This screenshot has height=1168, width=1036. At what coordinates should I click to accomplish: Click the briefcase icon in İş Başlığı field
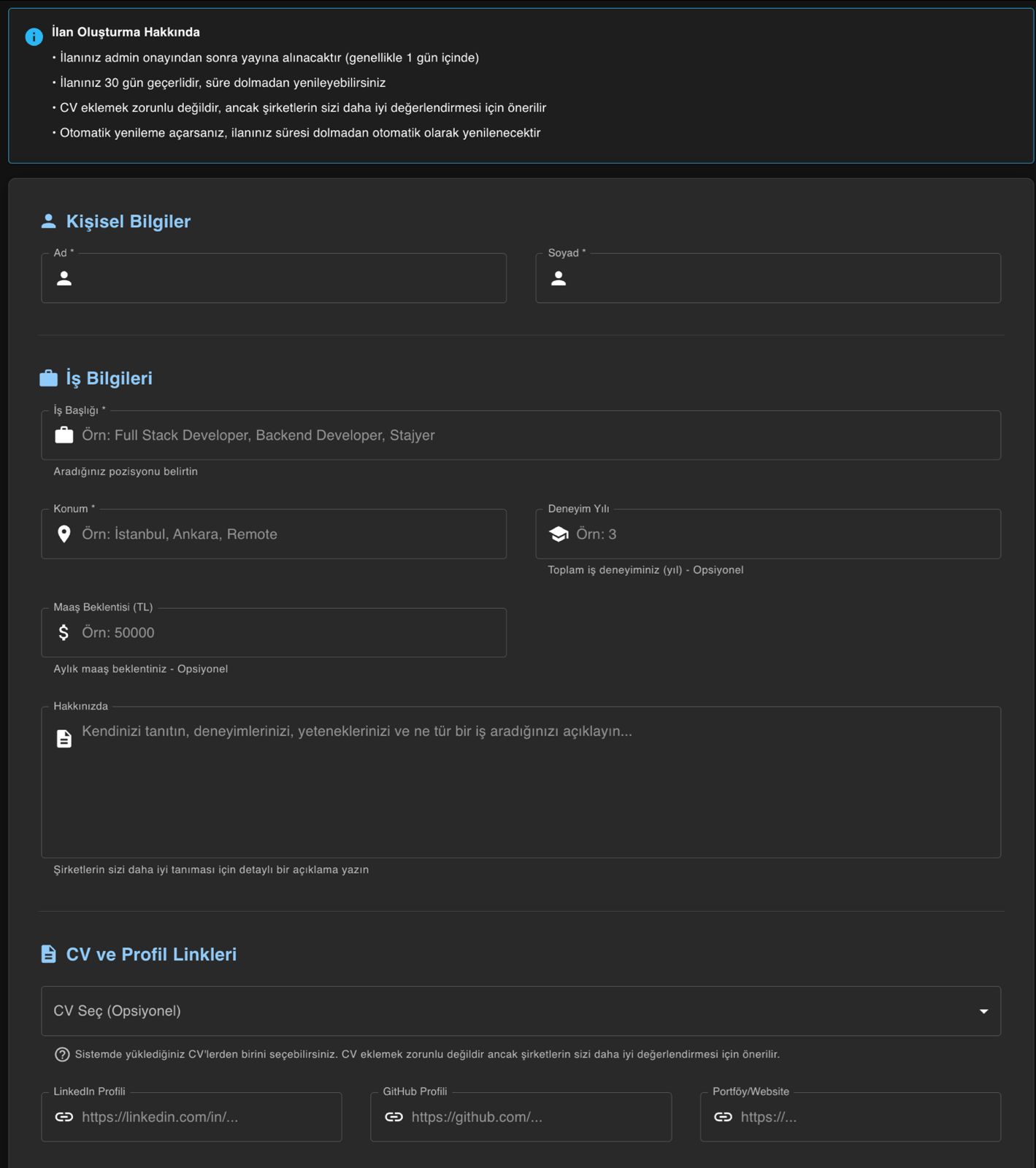pyautogui.click(x=64, y=435)
